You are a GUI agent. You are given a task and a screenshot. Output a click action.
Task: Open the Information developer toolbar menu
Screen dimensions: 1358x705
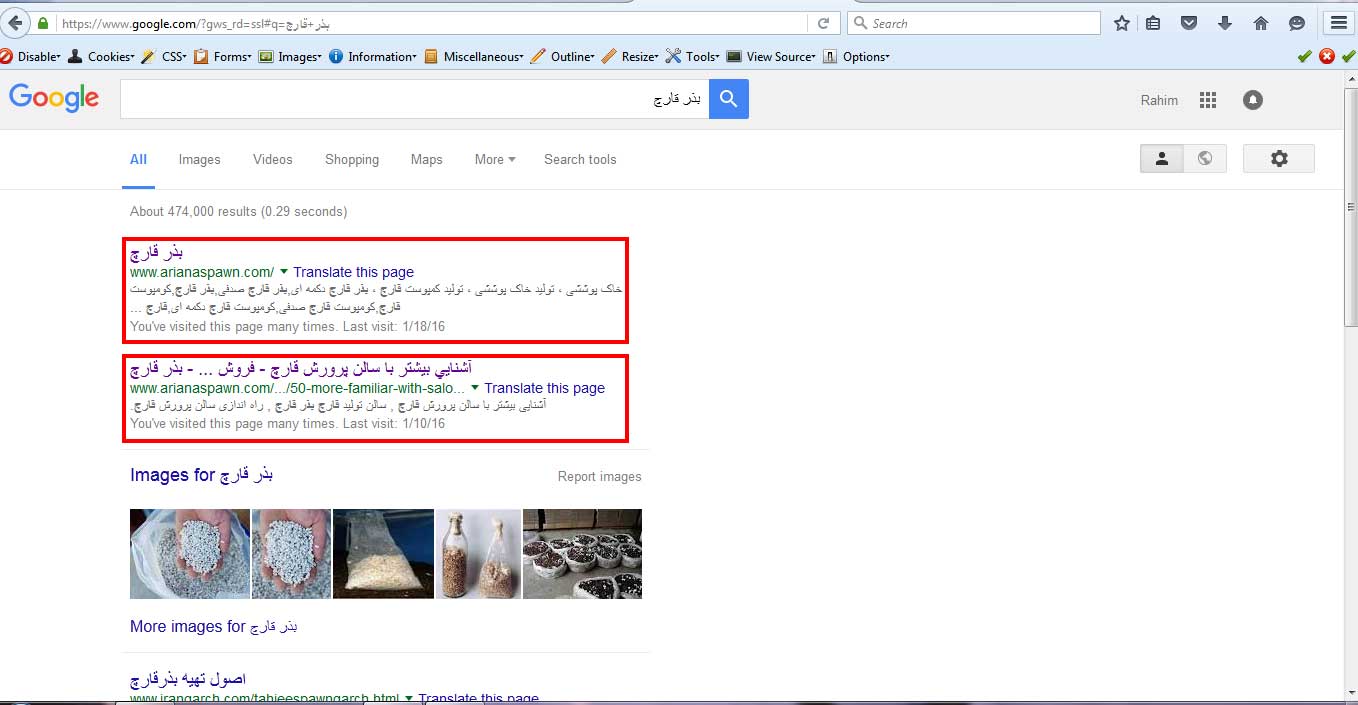tap(372, 57)
